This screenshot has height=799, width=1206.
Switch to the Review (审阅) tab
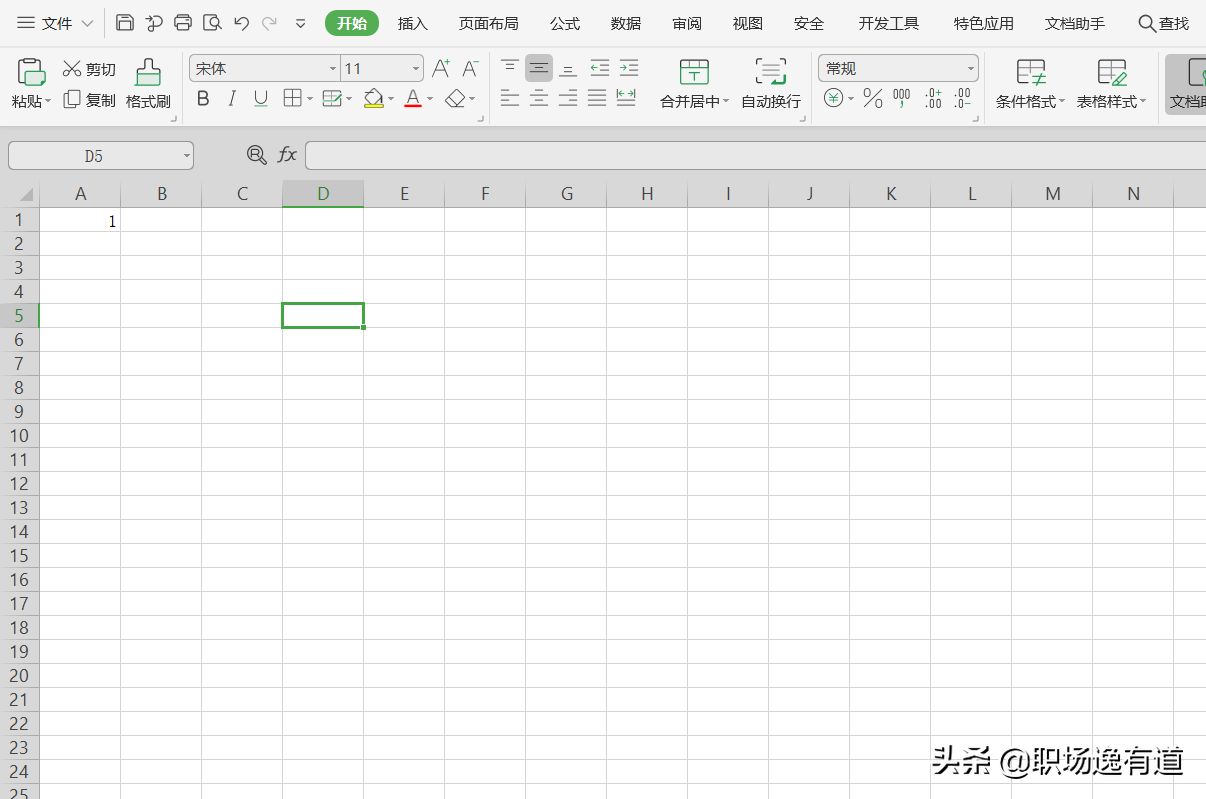pyautogui.click(x=687, y=23)
